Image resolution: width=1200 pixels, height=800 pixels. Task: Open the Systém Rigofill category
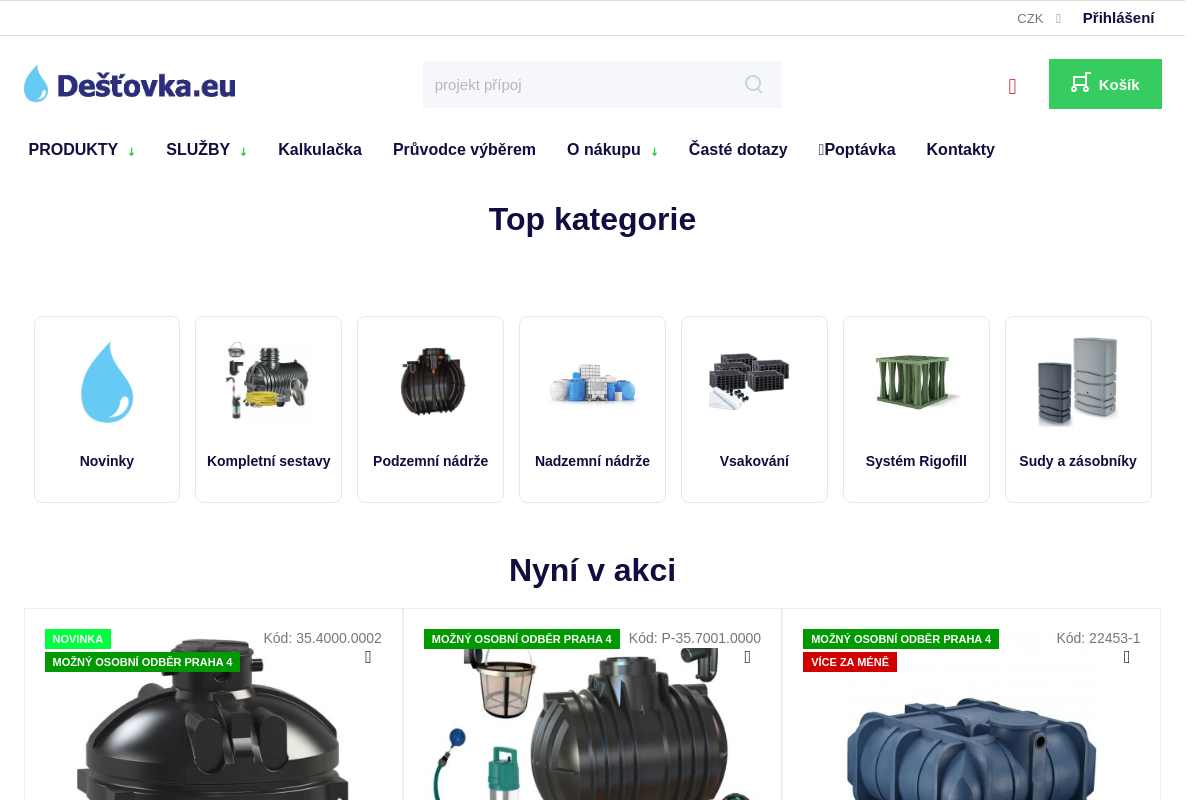916,409
